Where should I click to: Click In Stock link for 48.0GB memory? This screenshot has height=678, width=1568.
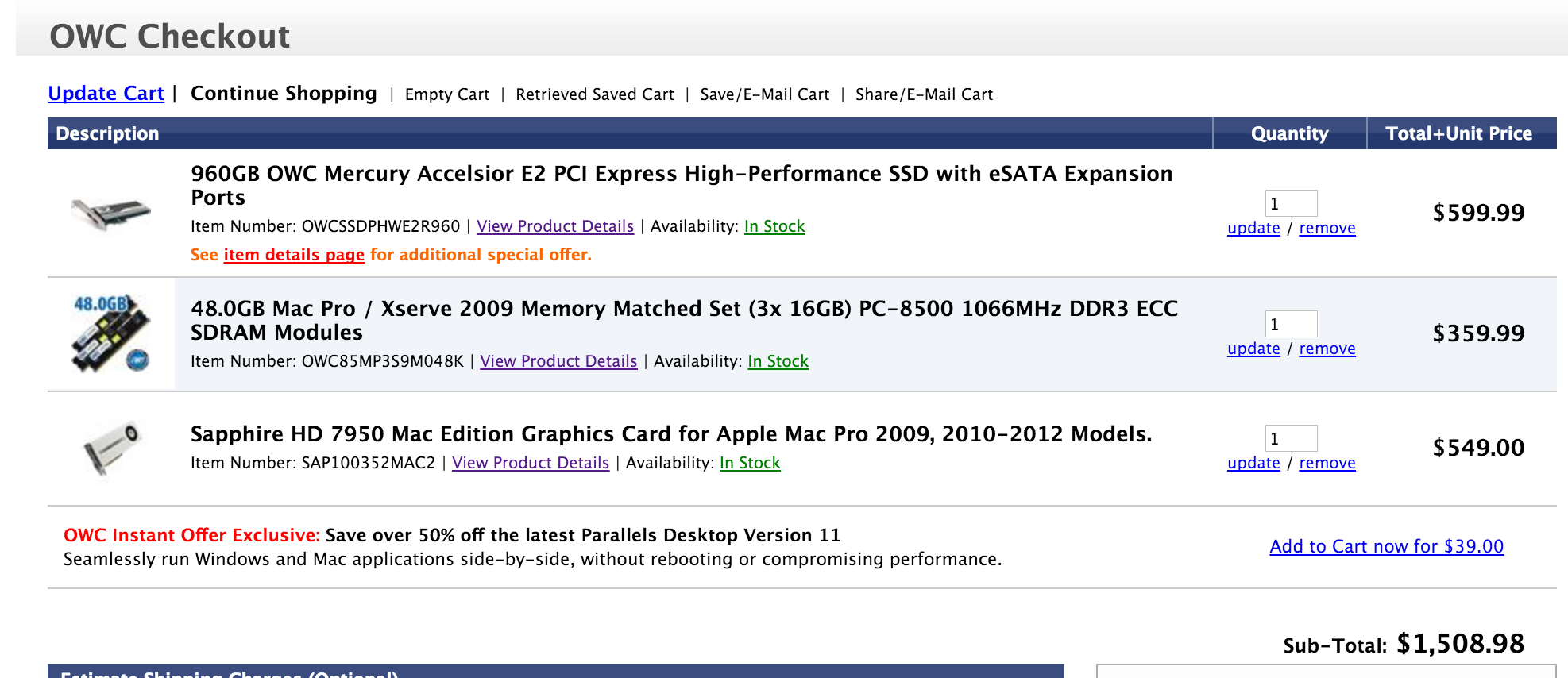[x=778, y=362]
